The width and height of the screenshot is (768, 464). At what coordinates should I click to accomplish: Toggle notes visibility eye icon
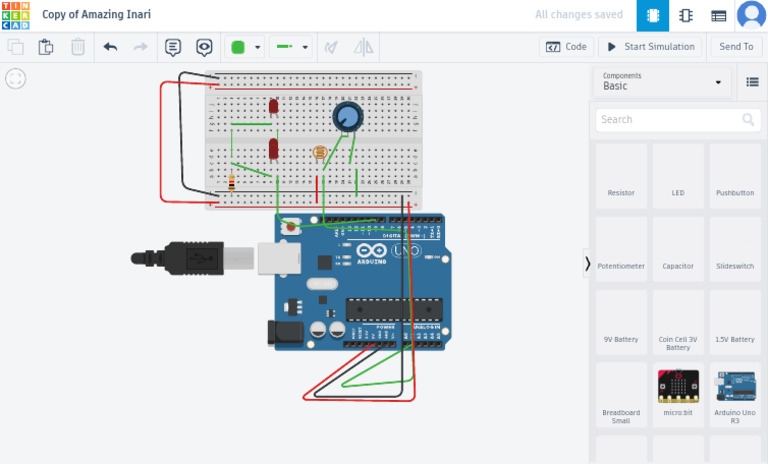[204, 48]
